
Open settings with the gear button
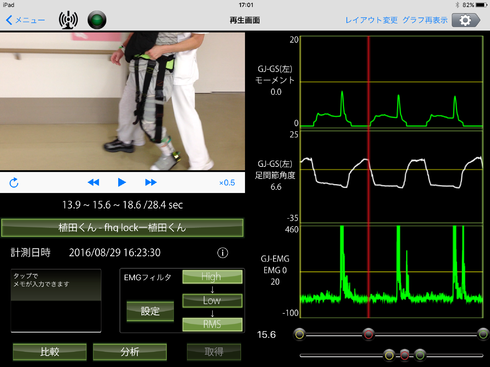click(x=466, y=20)
